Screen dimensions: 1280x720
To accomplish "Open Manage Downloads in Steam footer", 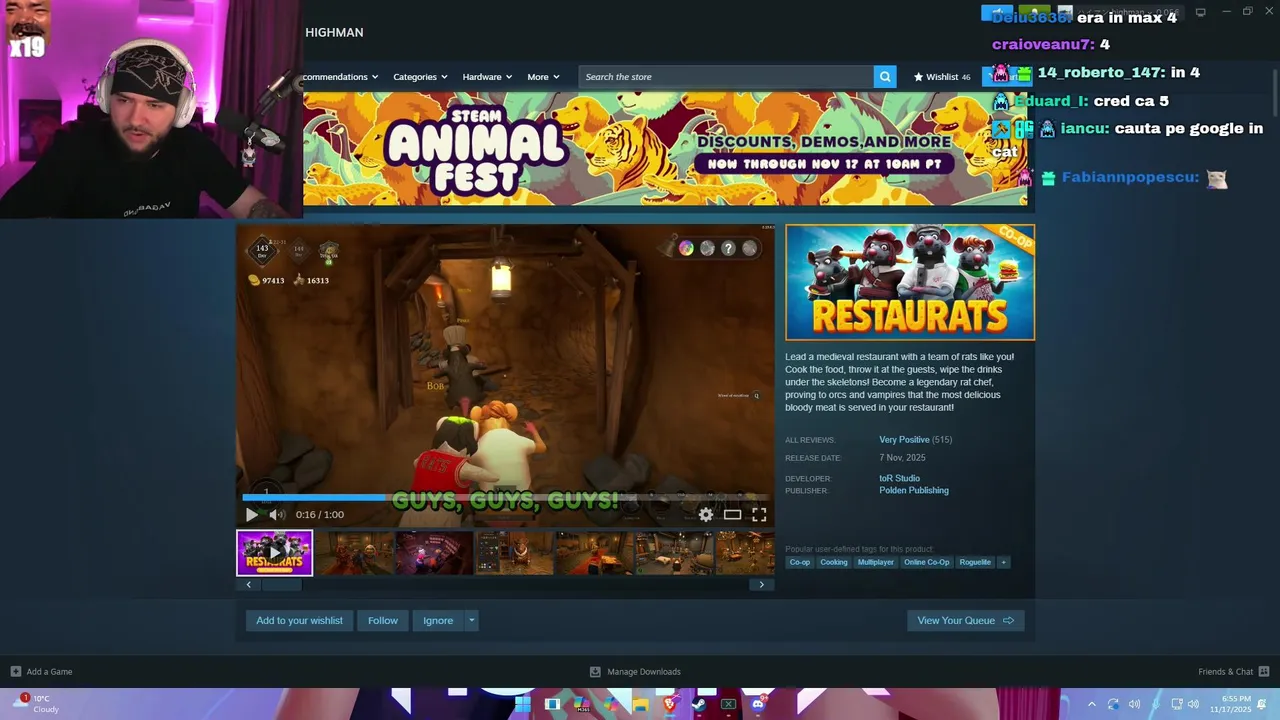I will (x=636, y=672).
